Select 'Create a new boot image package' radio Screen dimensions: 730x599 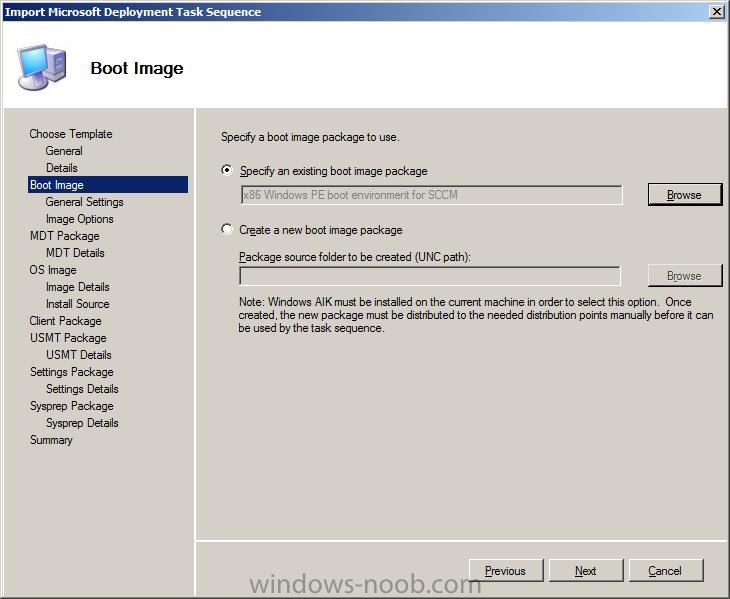point(227,229)
